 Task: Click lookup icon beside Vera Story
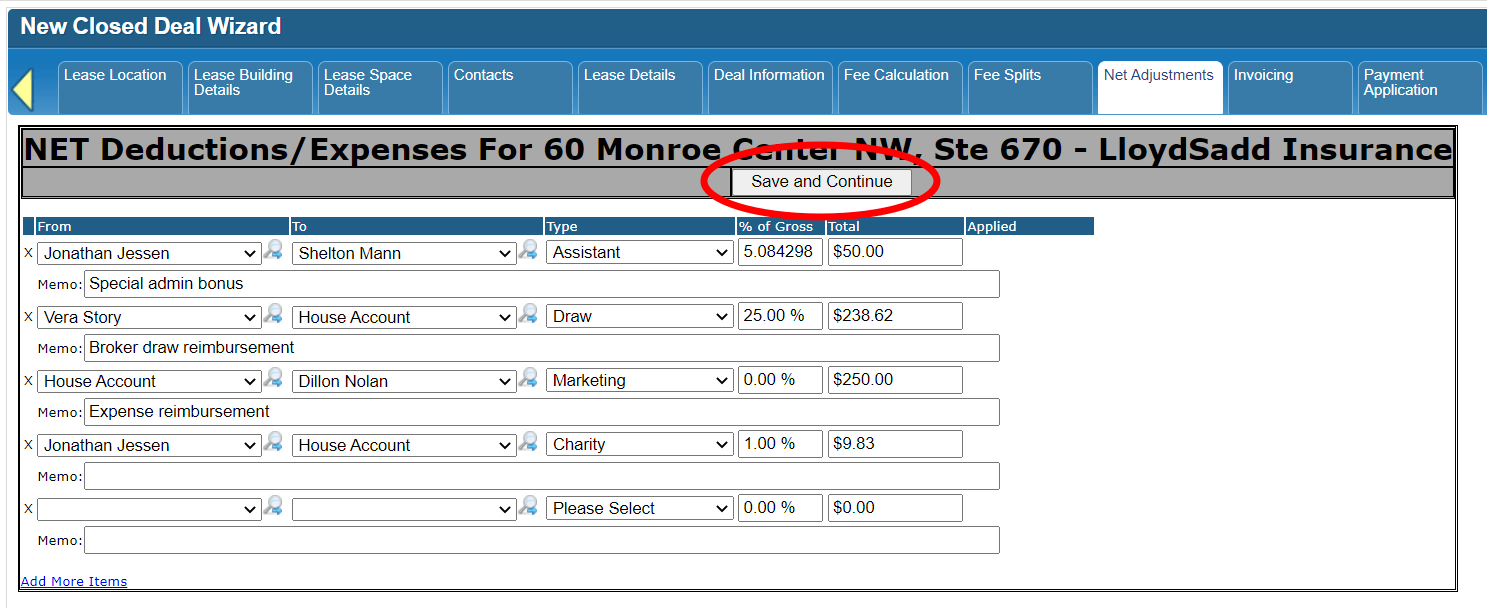click(x=273, y=315)
